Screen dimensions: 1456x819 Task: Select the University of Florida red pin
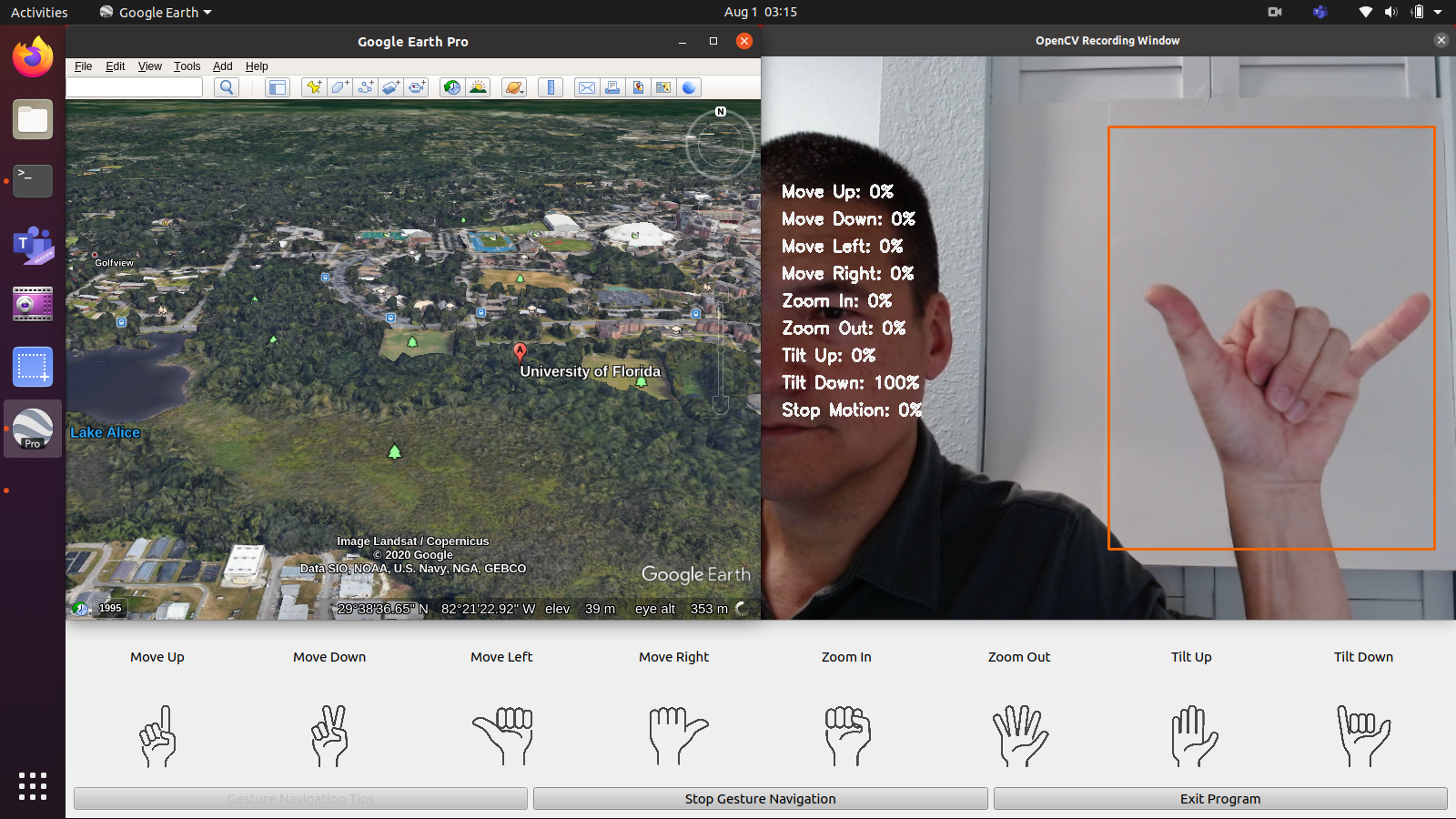[520, 352]
